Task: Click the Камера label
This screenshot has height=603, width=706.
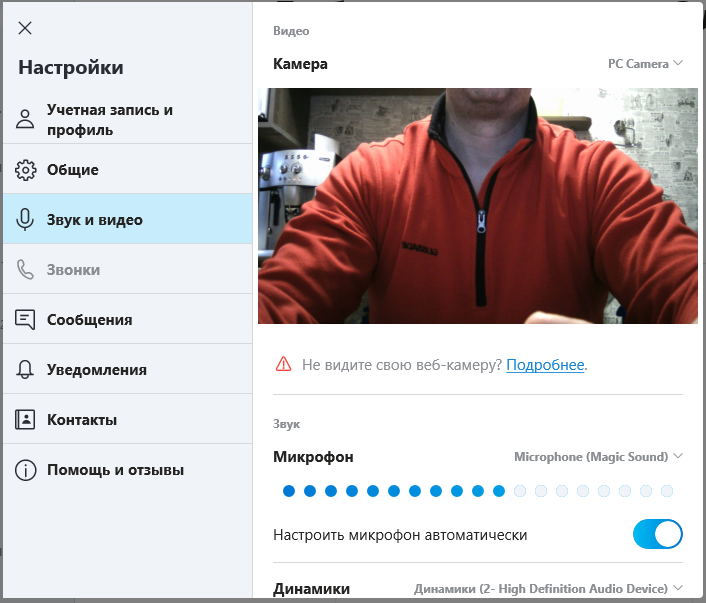Action: click(x=300, y=64)
